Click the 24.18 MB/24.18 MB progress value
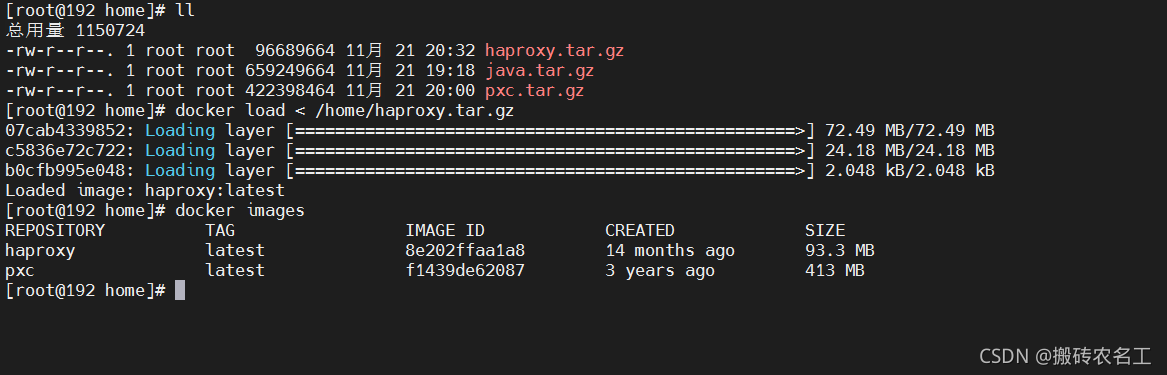Viewport: 1167px width, 375px height. pos(909,151)
